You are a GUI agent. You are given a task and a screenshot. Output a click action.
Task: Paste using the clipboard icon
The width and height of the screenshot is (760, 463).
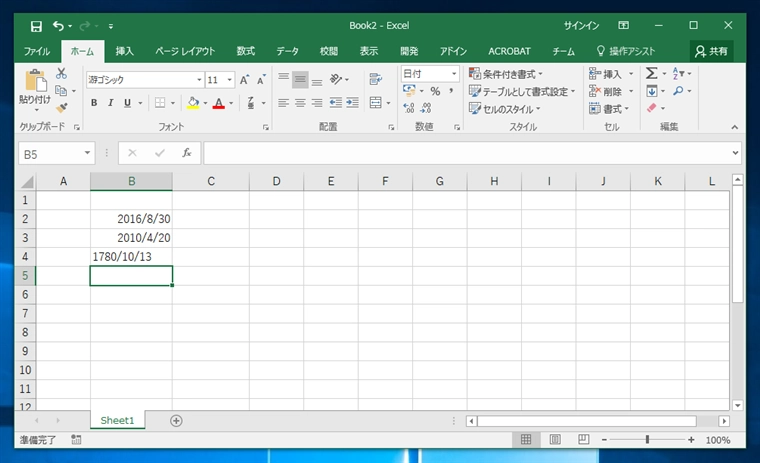(x=35, y=80)
